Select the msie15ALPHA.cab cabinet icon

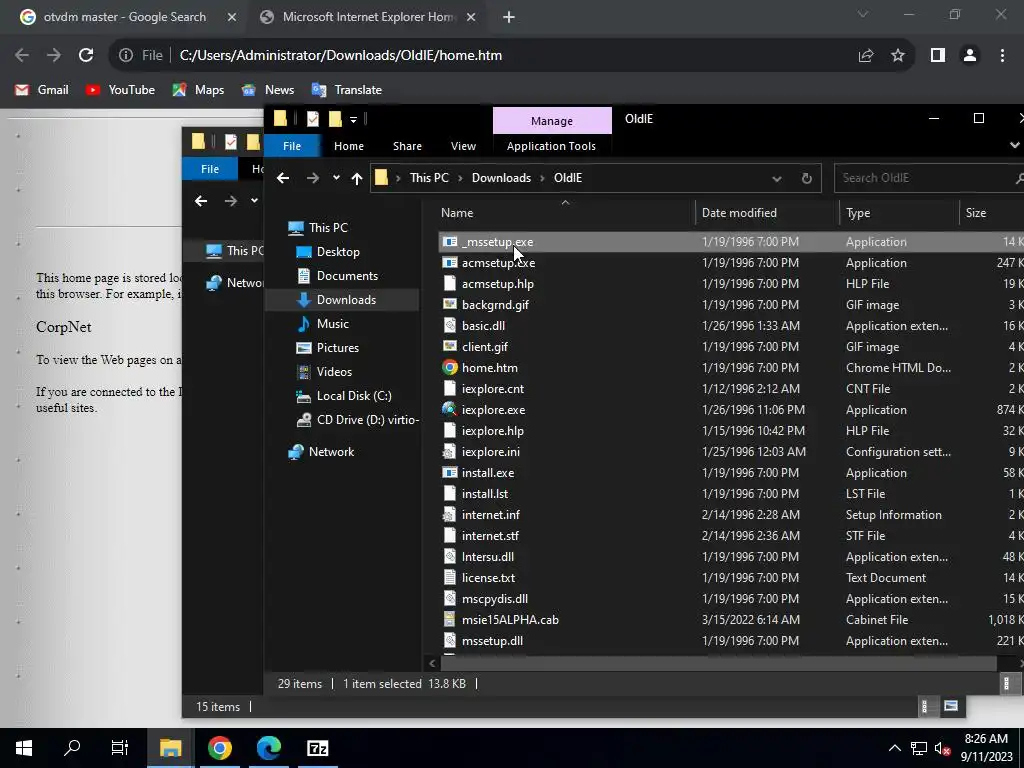click(x=450, y=619)
